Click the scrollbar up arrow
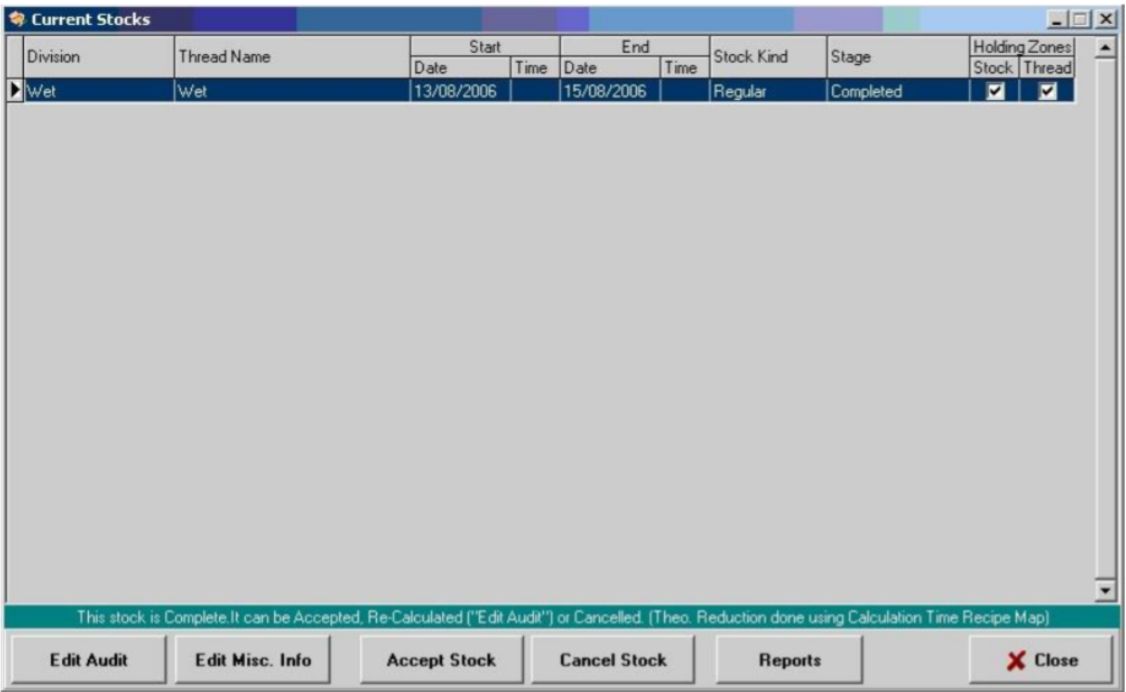The height and width of the screenshot is (692, 1126). click(1105, 46)
